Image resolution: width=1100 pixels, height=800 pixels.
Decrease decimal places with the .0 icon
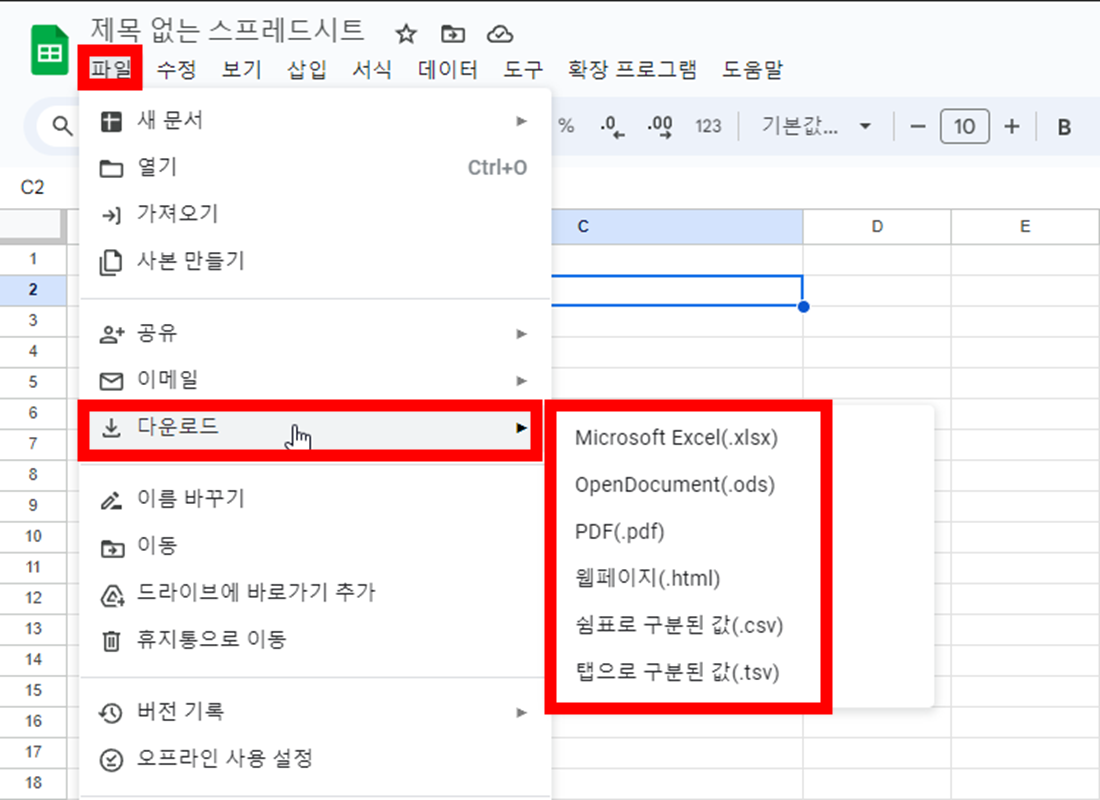pyautogui.click(x=612, y=126)
